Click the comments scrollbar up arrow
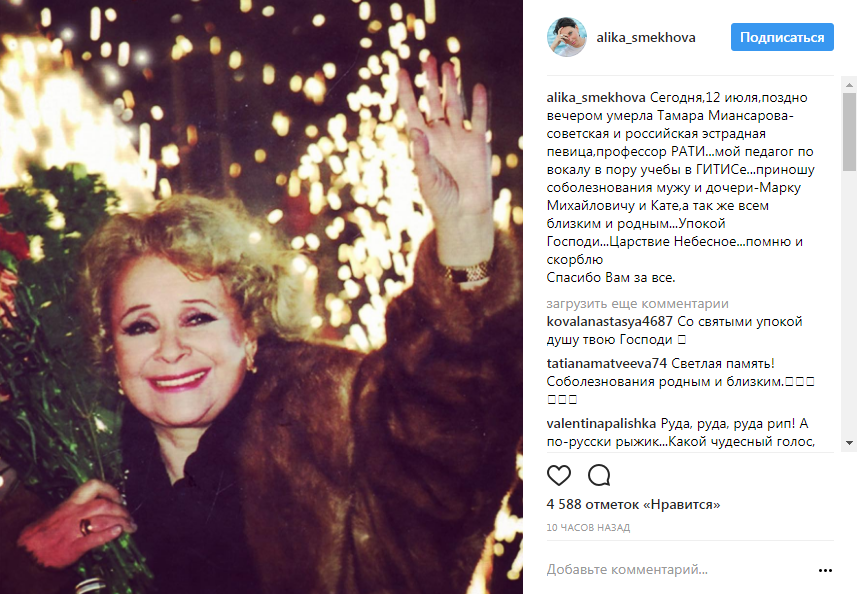 click(849, 85)
